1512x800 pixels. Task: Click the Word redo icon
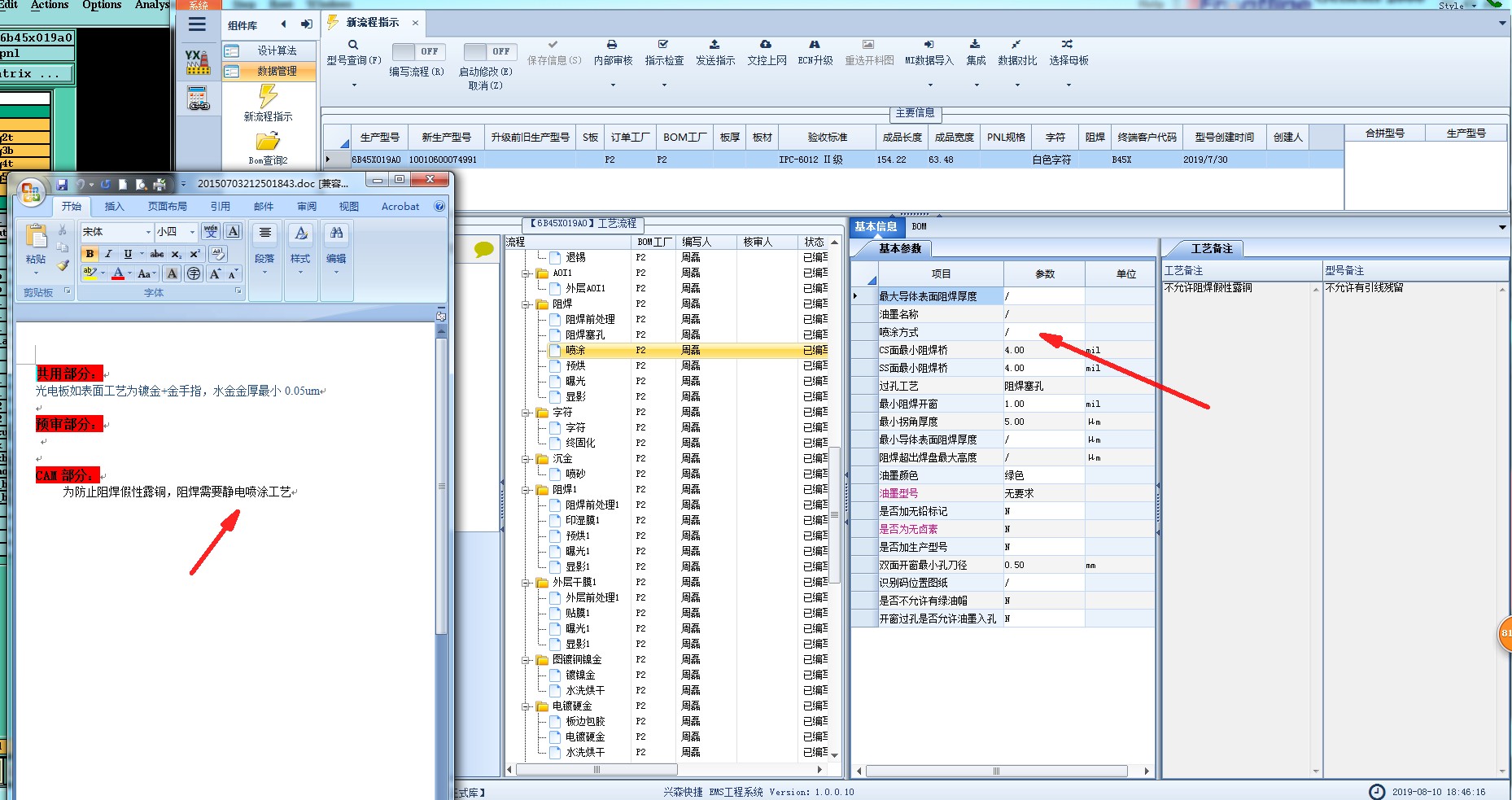click(x=105, y=184)
